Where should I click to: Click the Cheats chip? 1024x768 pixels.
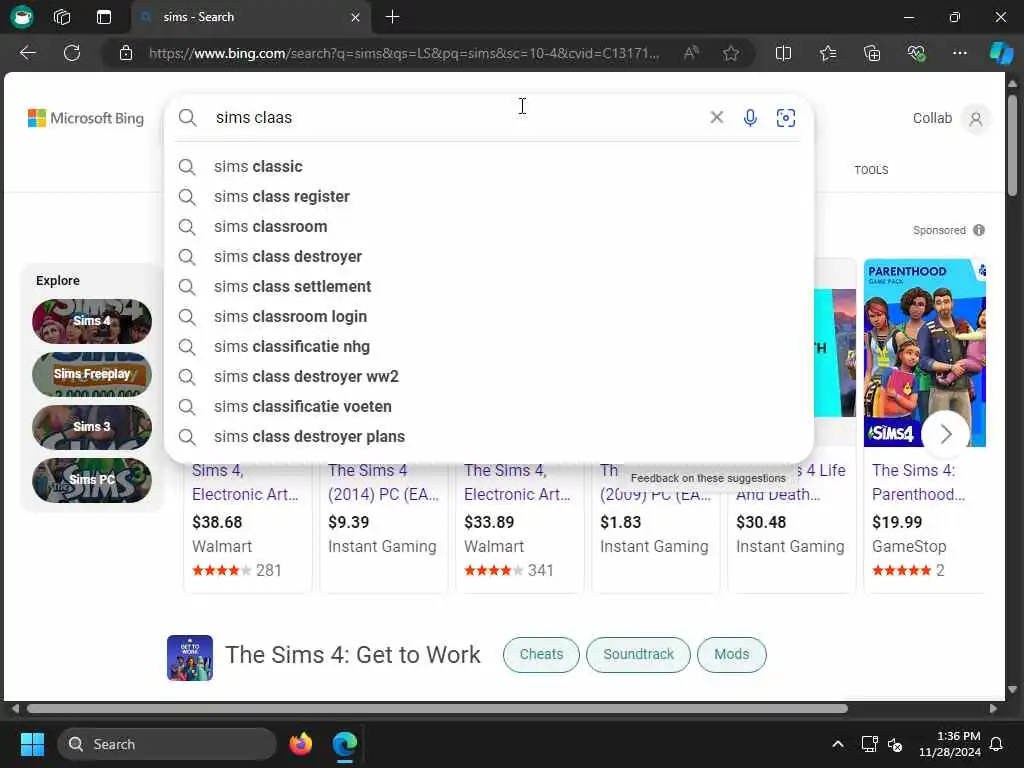541,654
